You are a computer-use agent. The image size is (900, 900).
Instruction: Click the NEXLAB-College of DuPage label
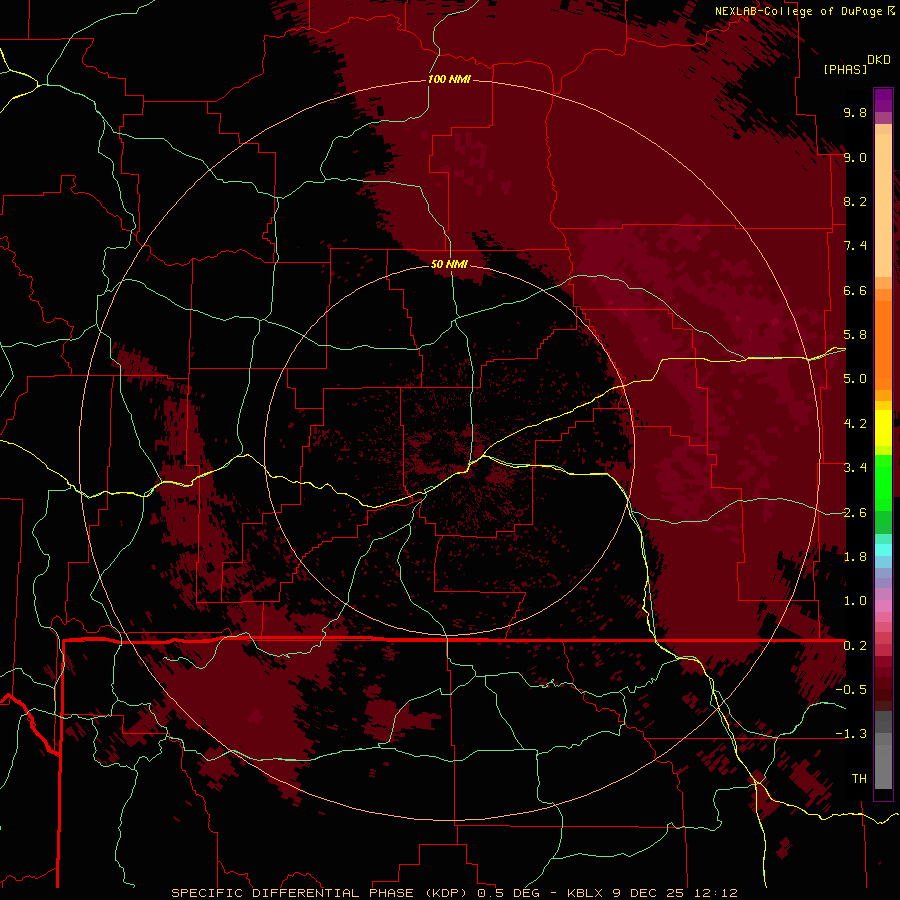(x=799, y=11)
